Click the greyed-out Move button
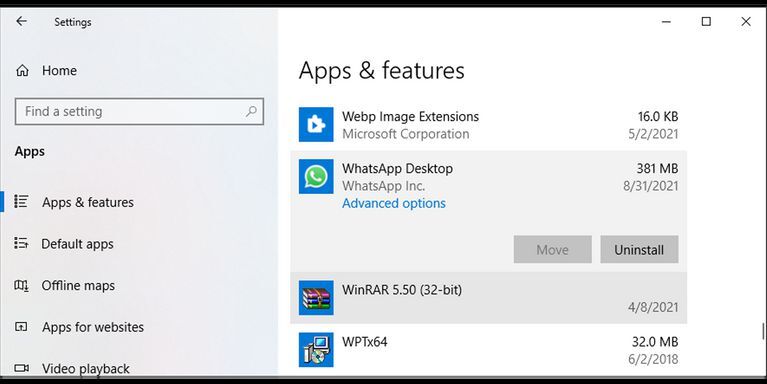 [552, 249]
